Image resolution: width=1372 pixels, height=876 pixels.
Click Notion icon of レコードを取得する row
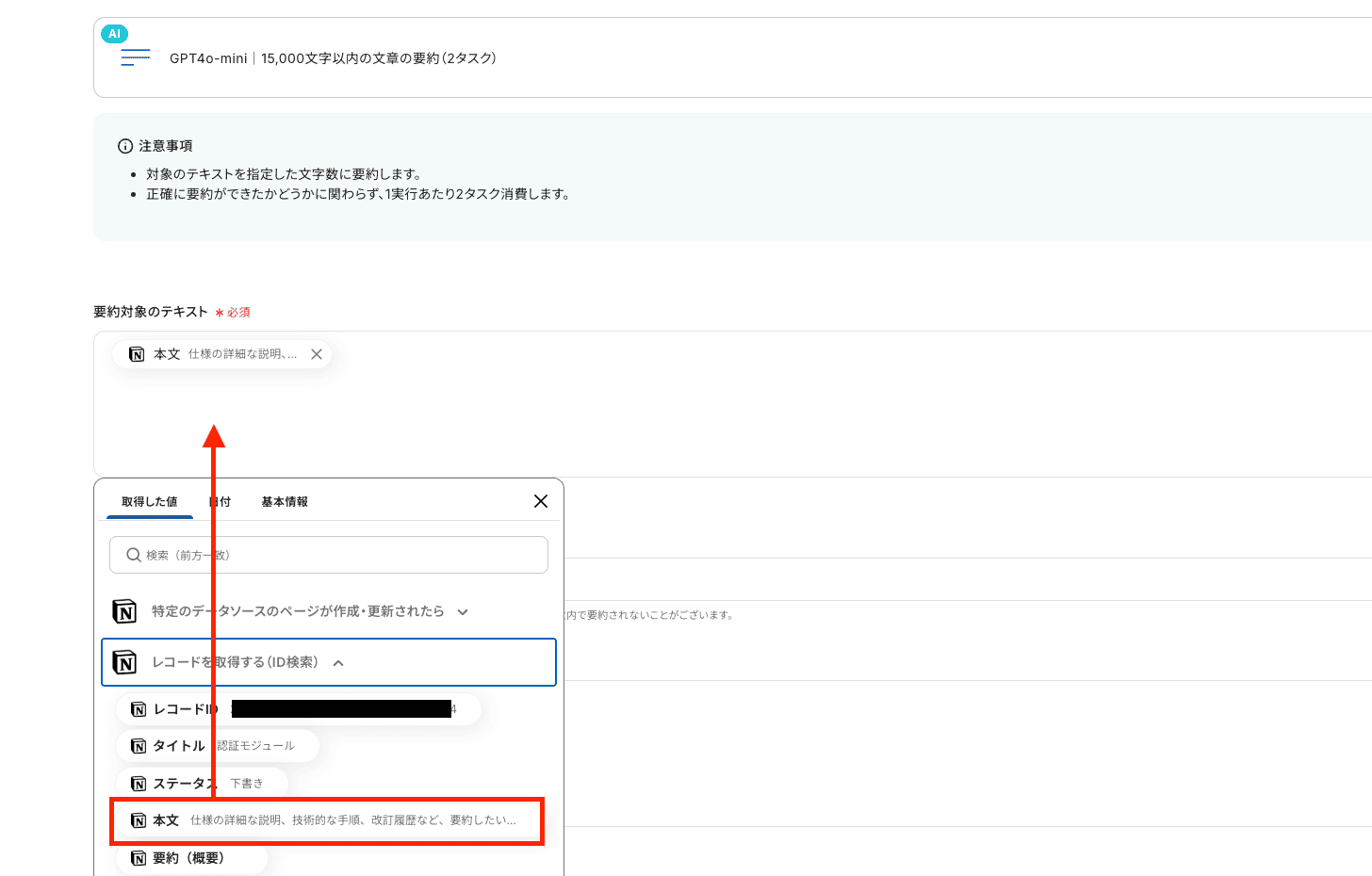click(124, 662)
